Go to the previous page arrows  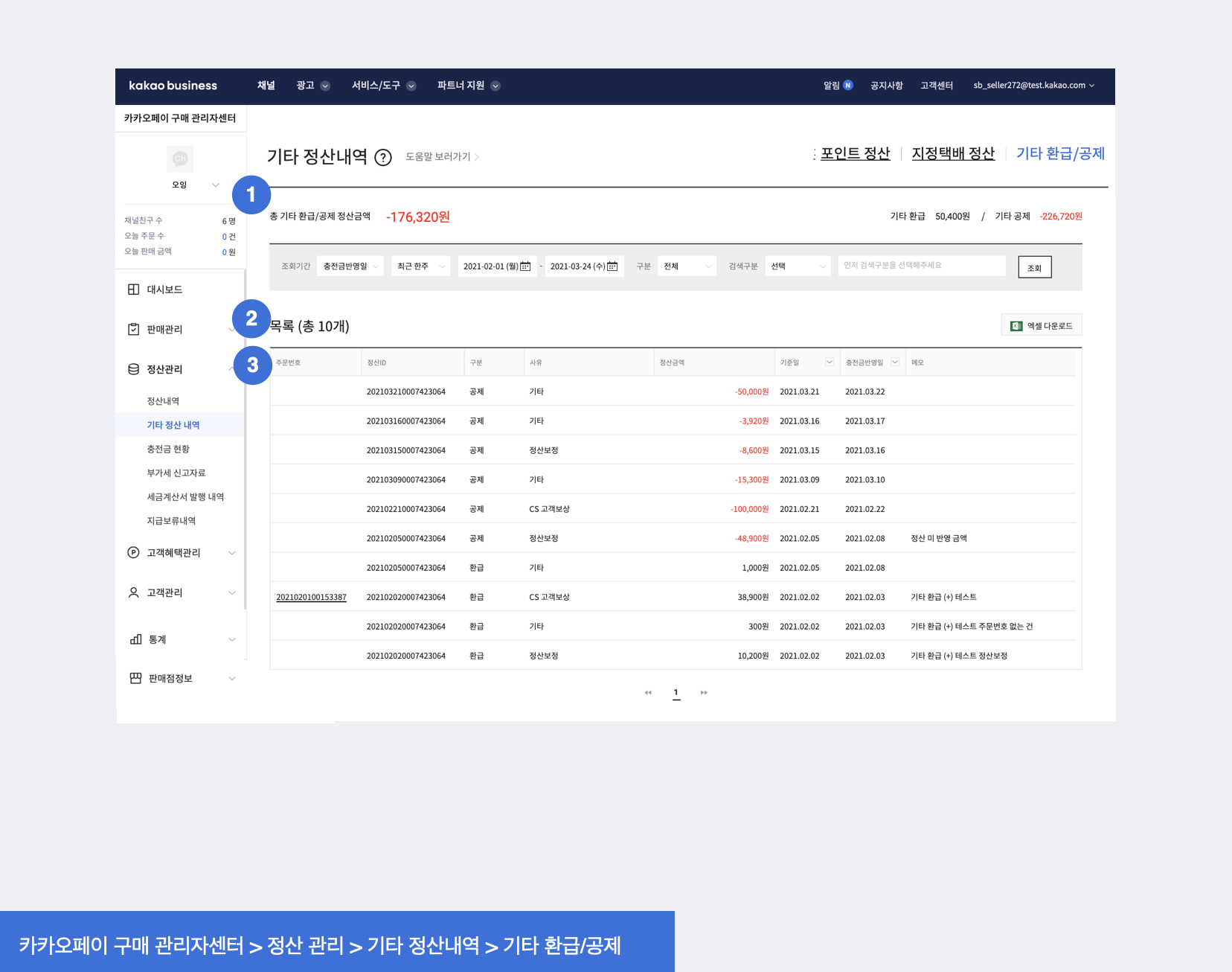[648, 693]
